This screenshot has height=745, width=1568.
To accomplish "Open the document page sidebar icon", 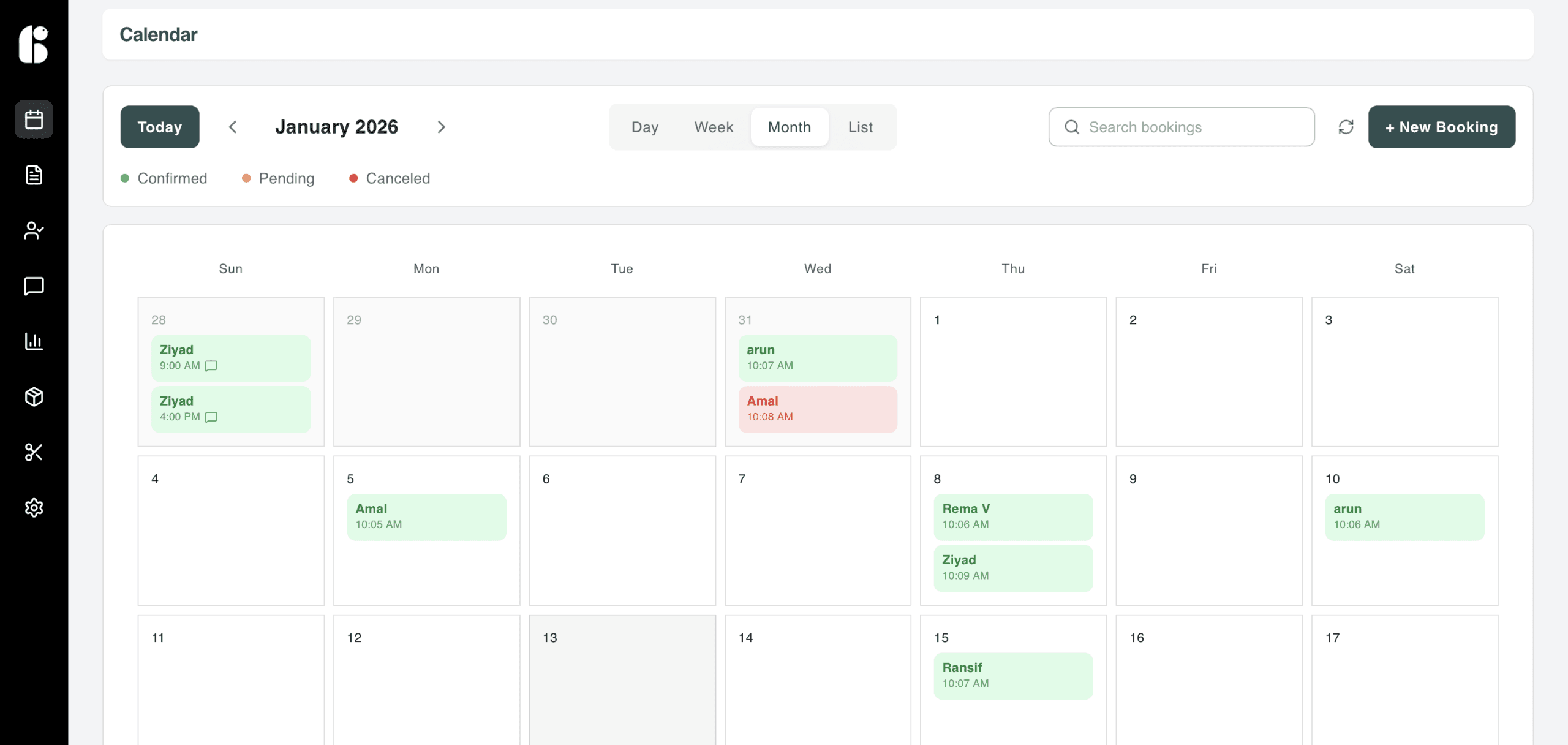I will 34,175.
